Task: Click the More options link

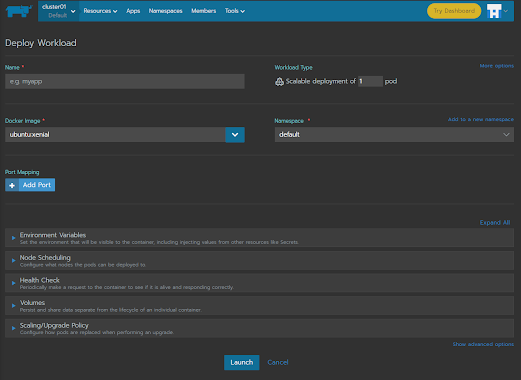Action: [x=497, y=66]
